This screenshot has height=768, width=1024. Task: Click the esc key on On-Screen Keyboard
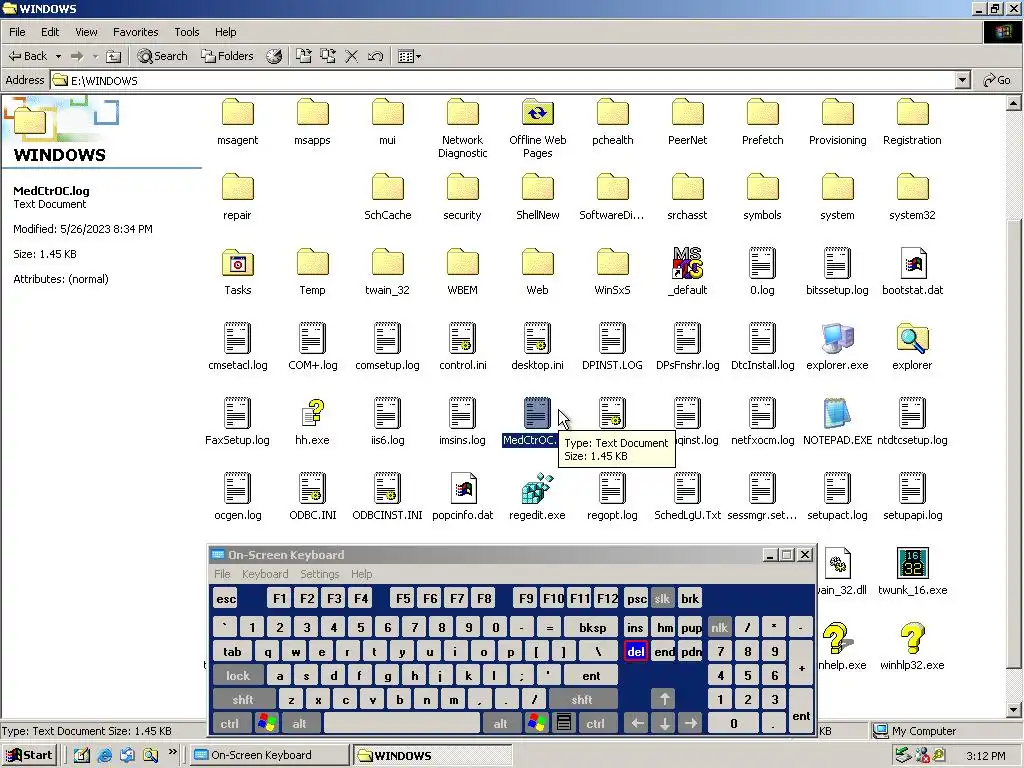(226, 598)
